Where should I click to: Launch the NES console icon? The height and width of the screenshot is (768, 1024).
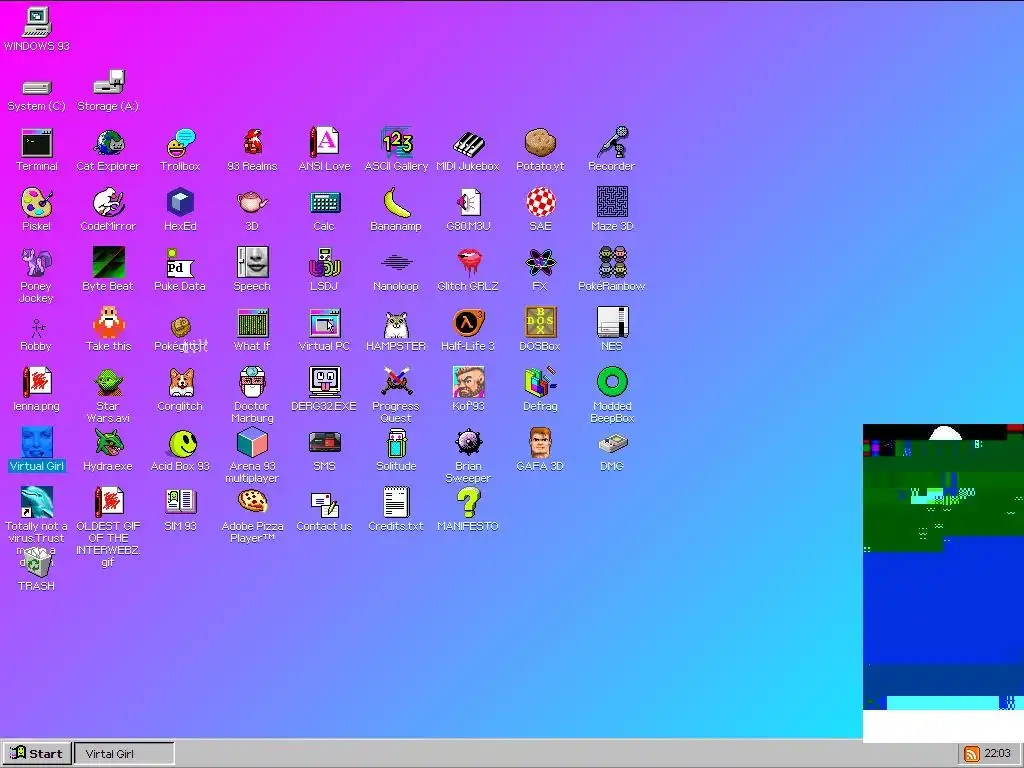(x=612, y=323)
